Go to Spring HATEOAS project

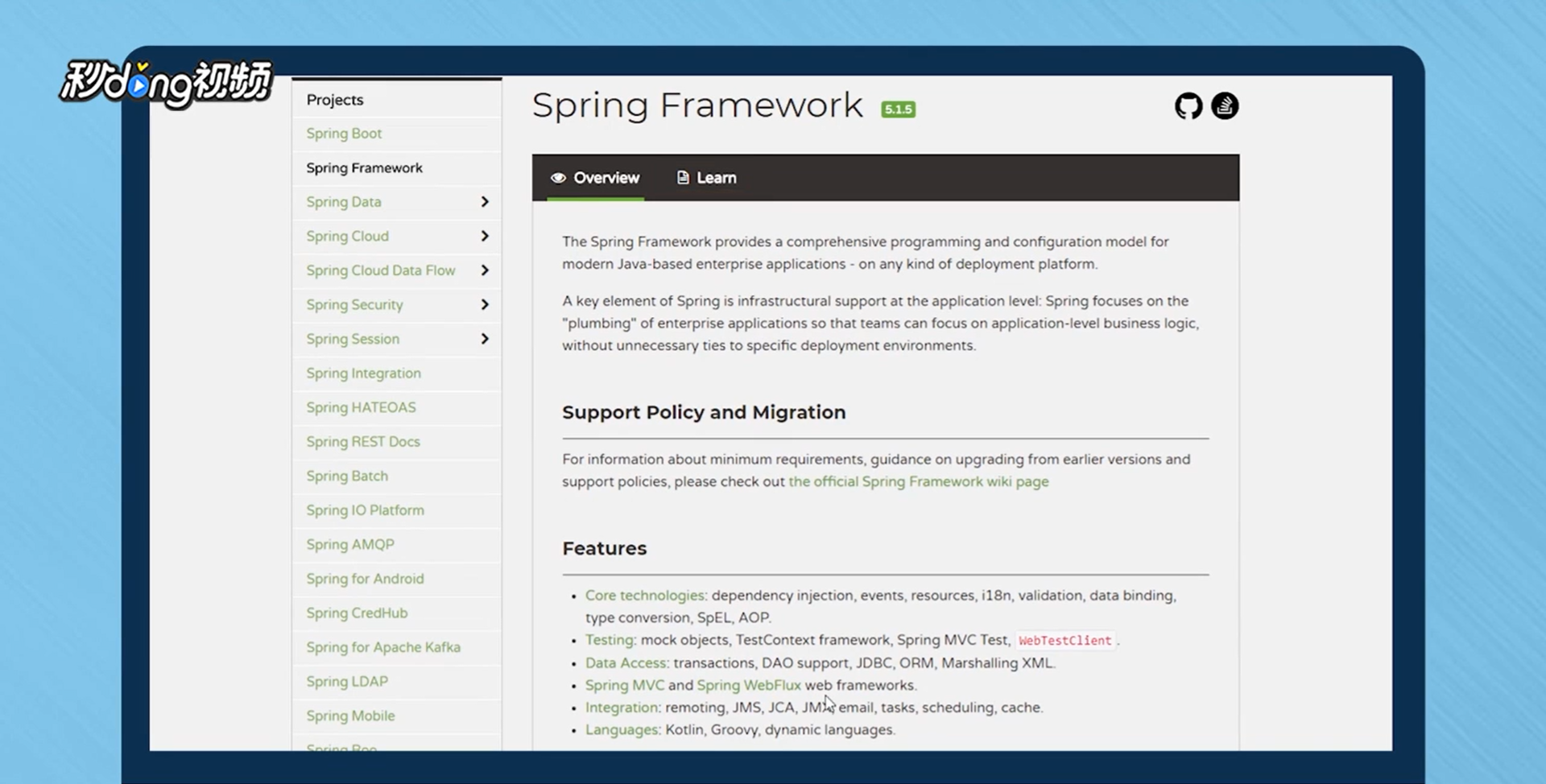pyautogui.click(x=361, y=407)
